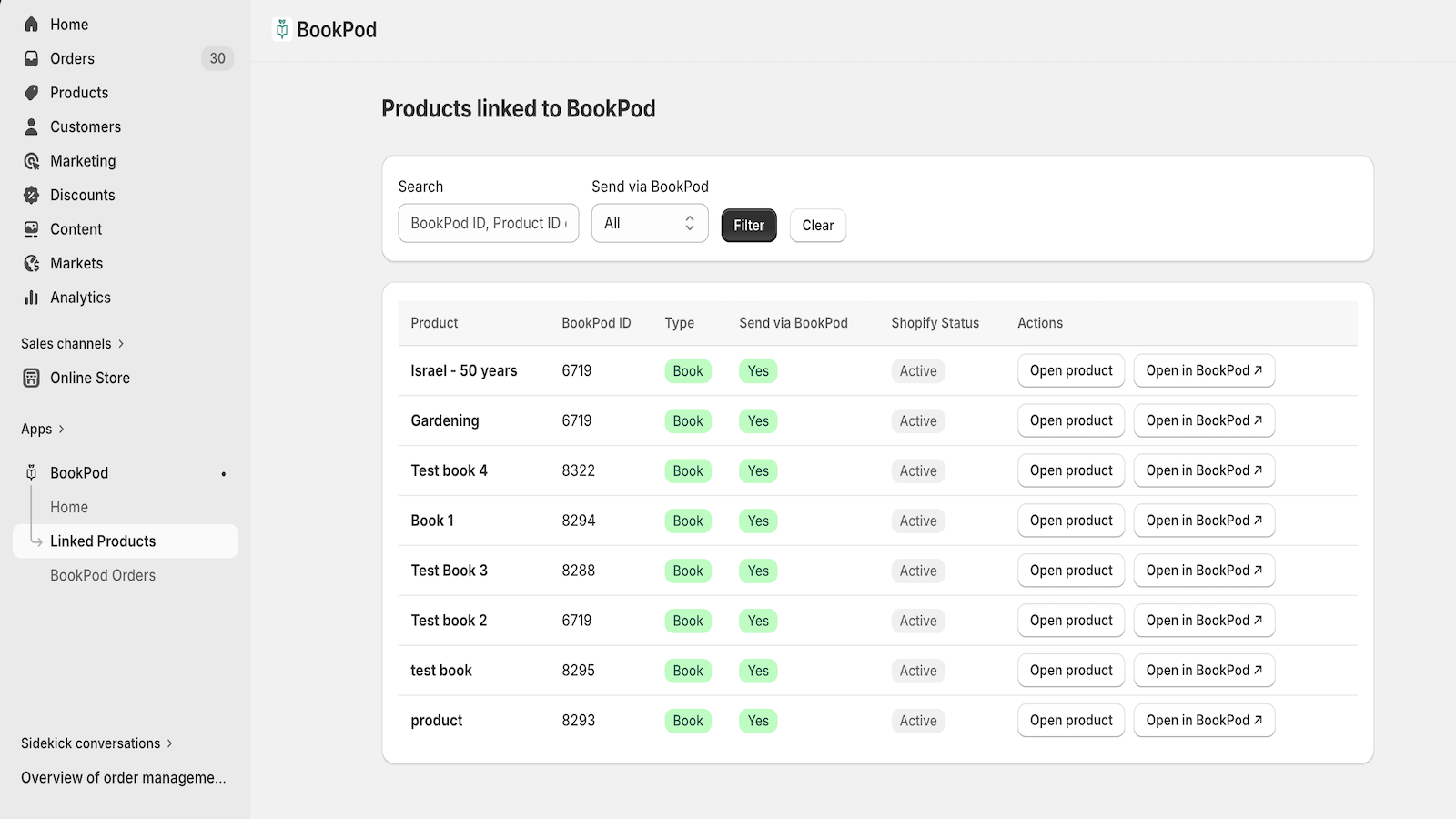The height and width of the screenshot is (819, 1456).
Task: Click the Yes badge in Test Book 3 row
Action: pos(758,571)
